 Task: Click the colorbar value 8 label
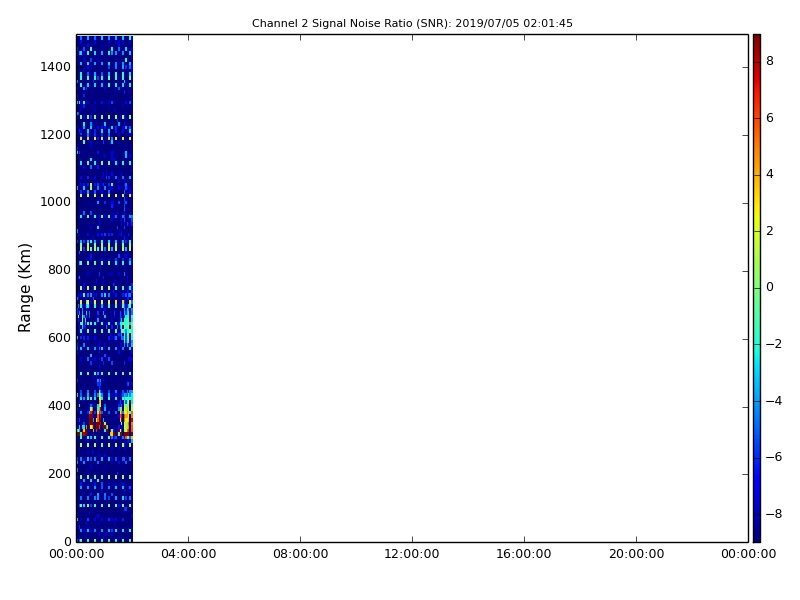pos(770,61)
